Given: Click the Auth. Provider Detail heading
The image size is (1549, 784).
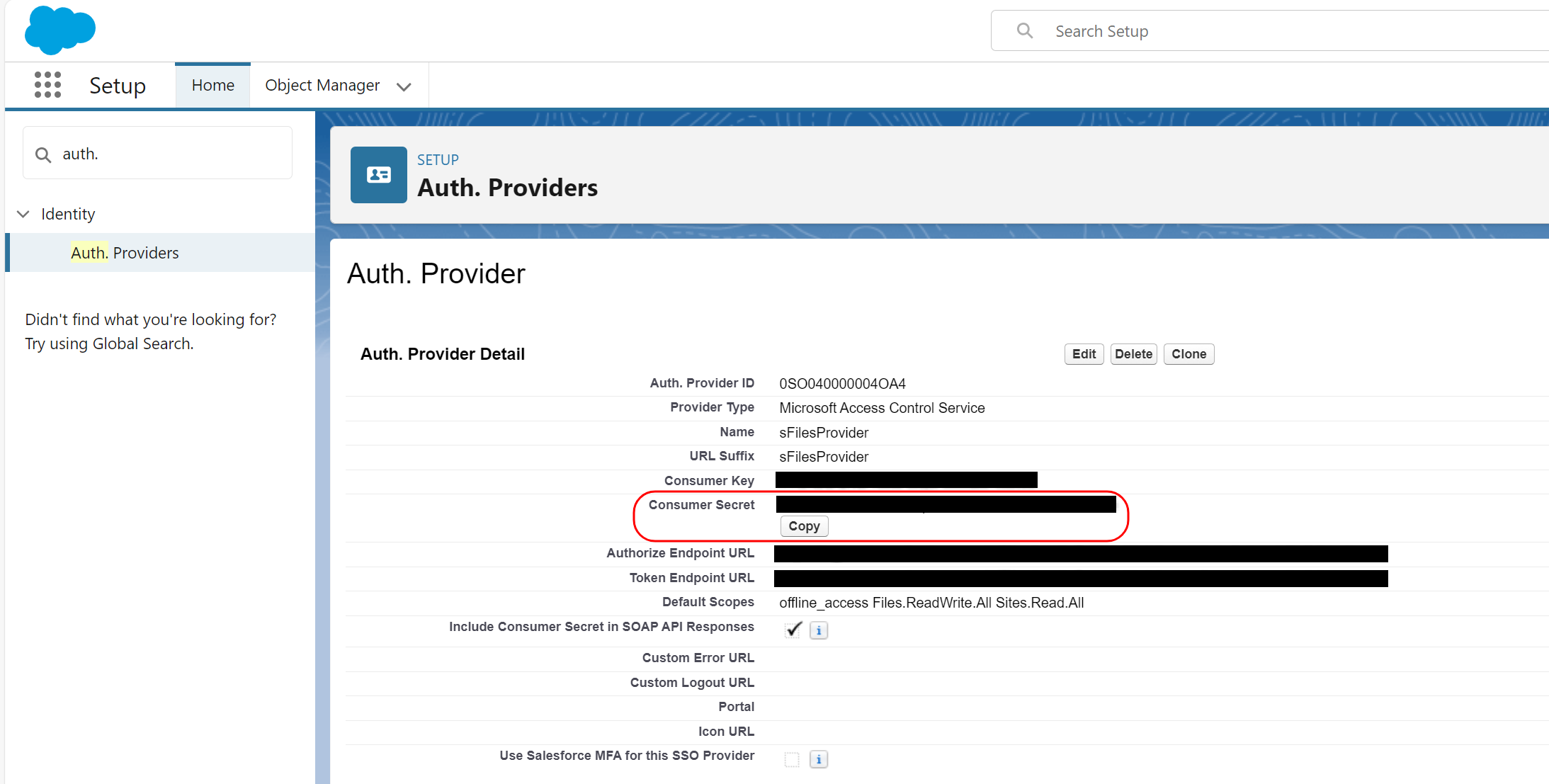Looking at the screenshot, I should (x=443, y=354).
